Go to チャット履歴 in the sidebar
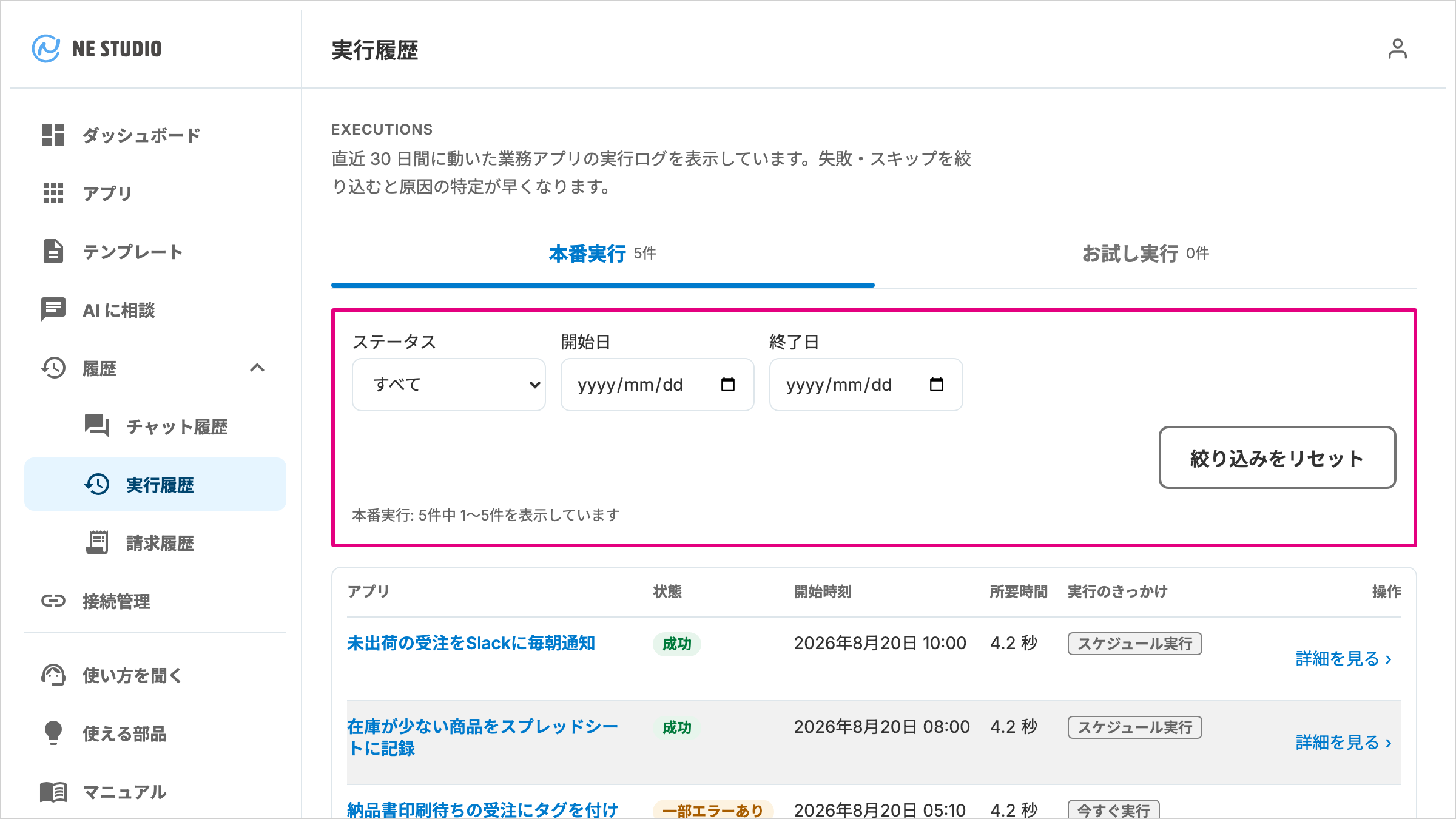Viewport: 1456px width, 819px height. pos(155,426)
